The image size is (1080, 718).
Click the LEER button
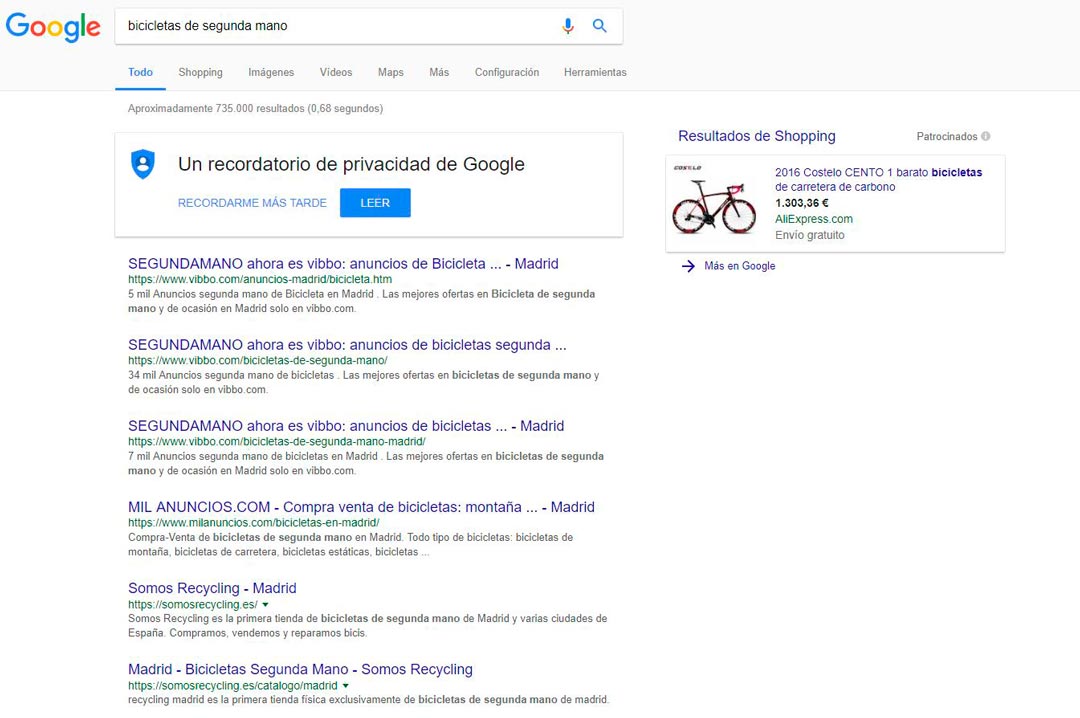click(x=375, y=203)
